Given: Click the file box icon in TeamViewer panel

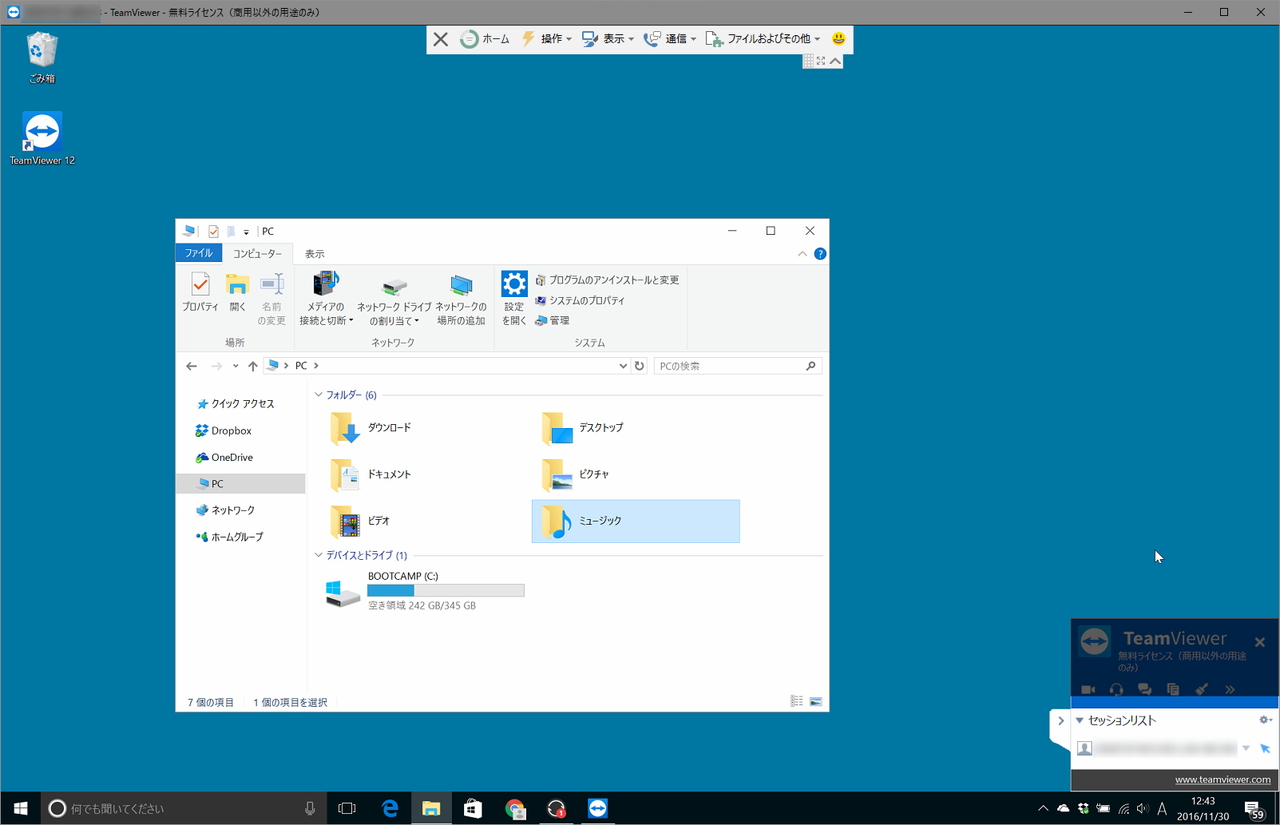Looking at the screenshot, I should tap(1173, 689).
